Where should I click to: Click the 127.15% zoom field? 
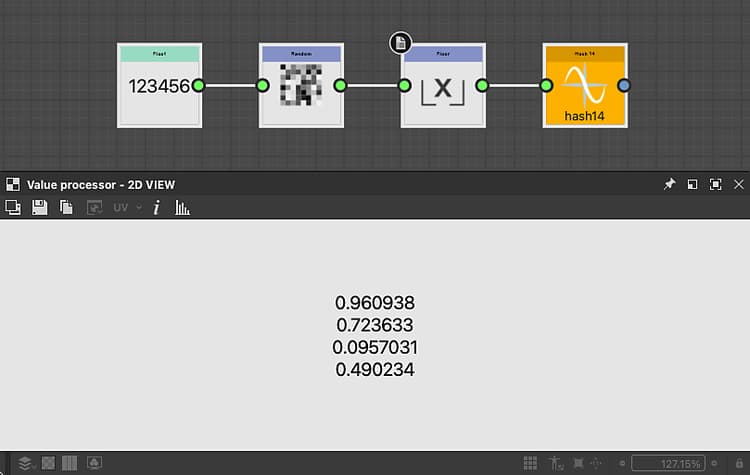[668, 463]
